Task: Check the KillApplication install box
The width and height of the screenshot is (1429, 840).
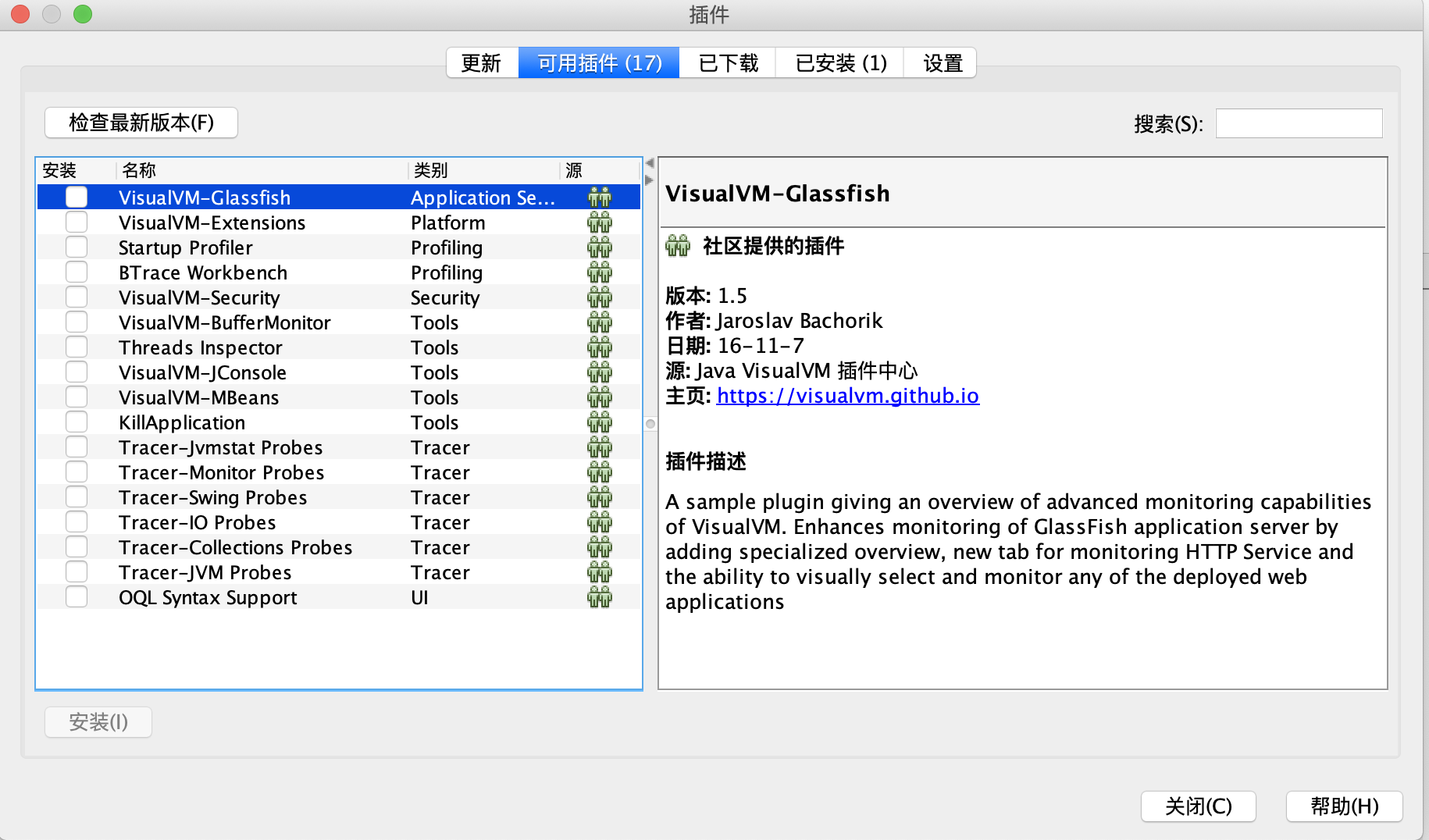Action: (77, 422)
